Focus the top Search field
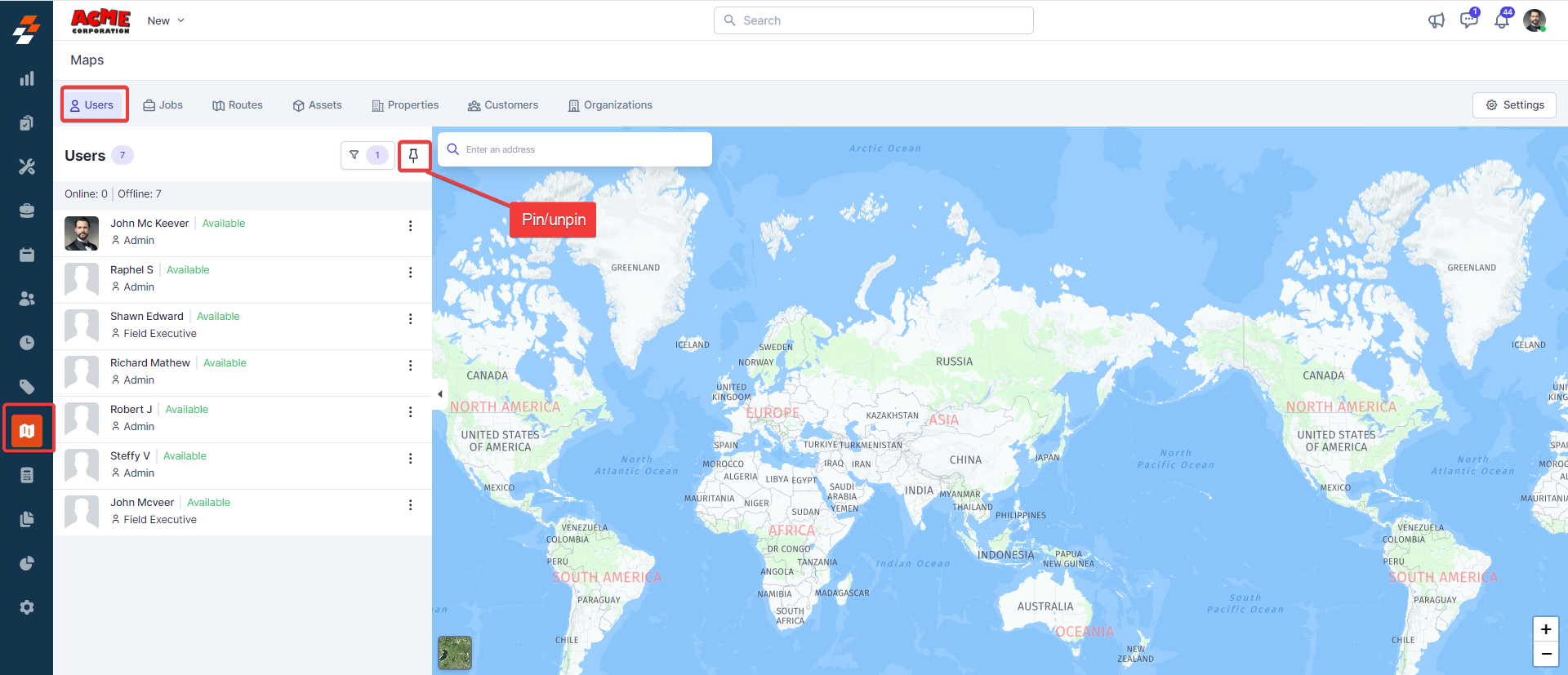 coord(874,20)
